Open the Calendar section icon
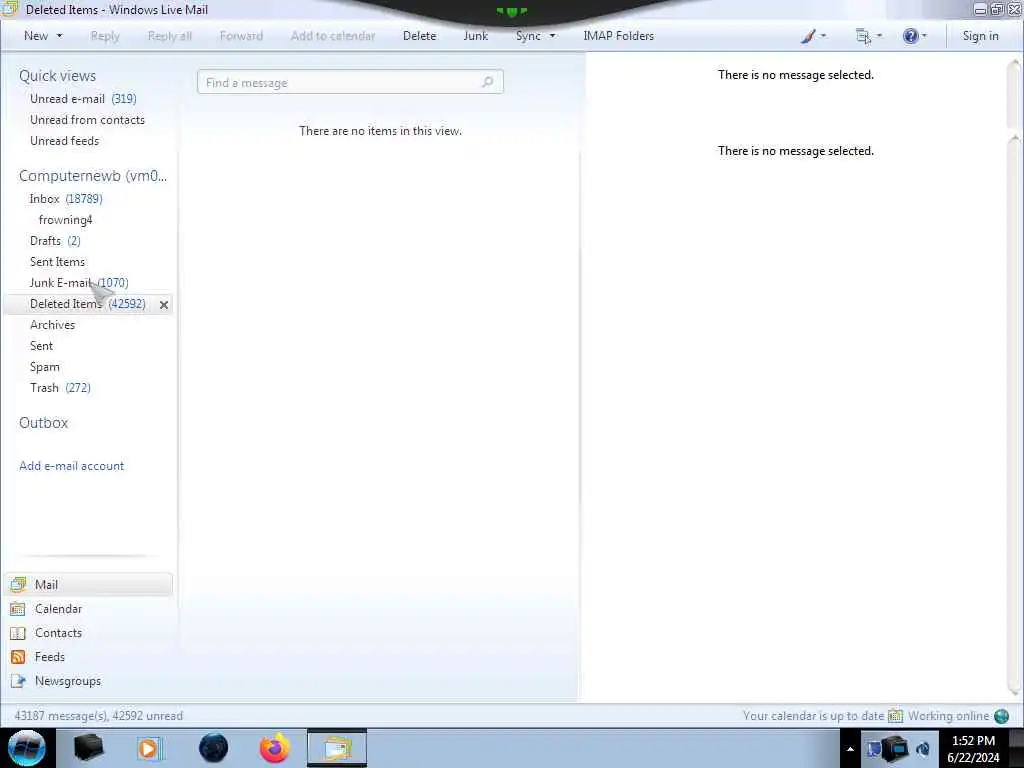 pos(18,609)
